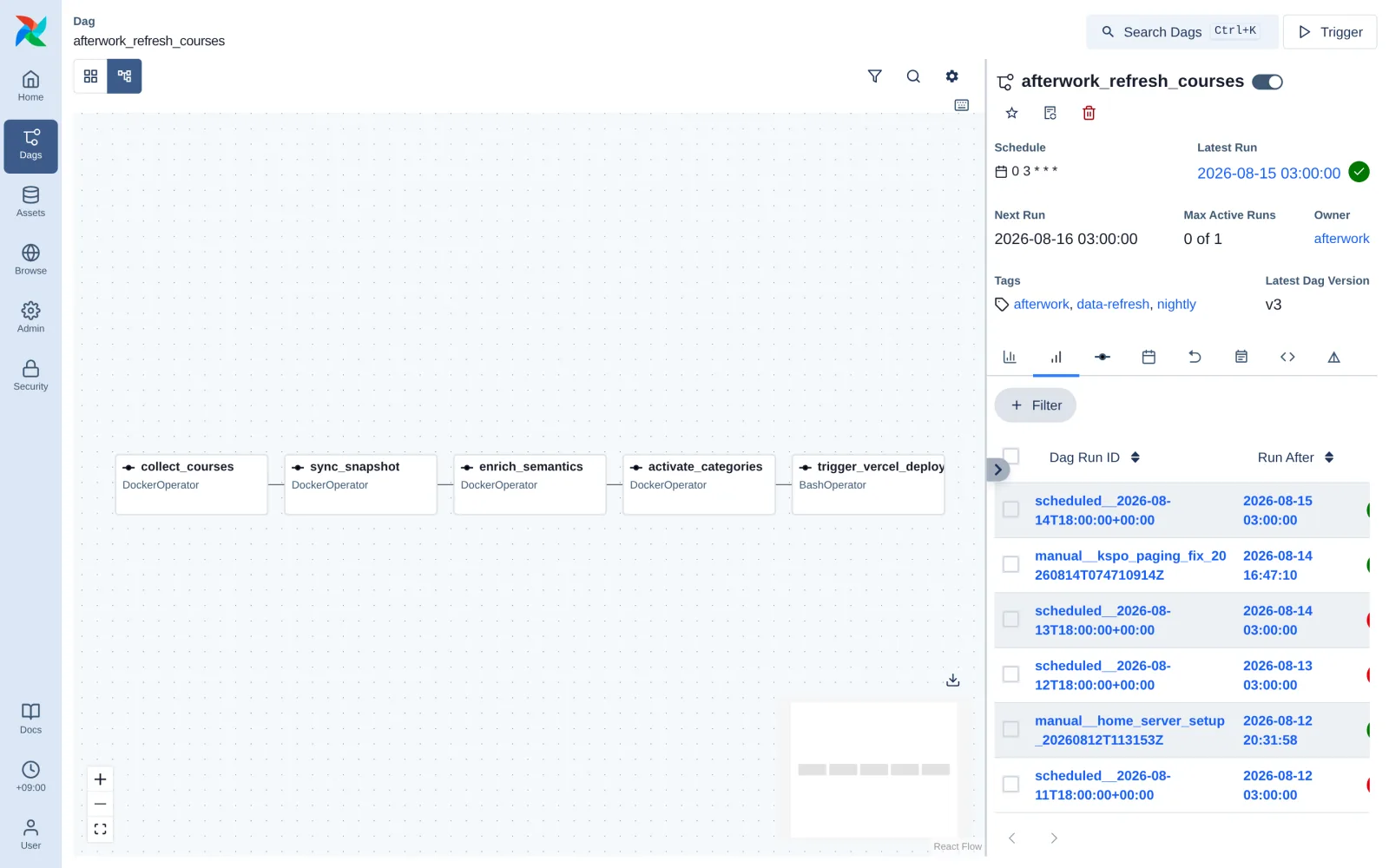Check the scheduled__2026-08-14T18:00:00 run row
Screen dimensions: 1389x868
(x=1010, y=510)
